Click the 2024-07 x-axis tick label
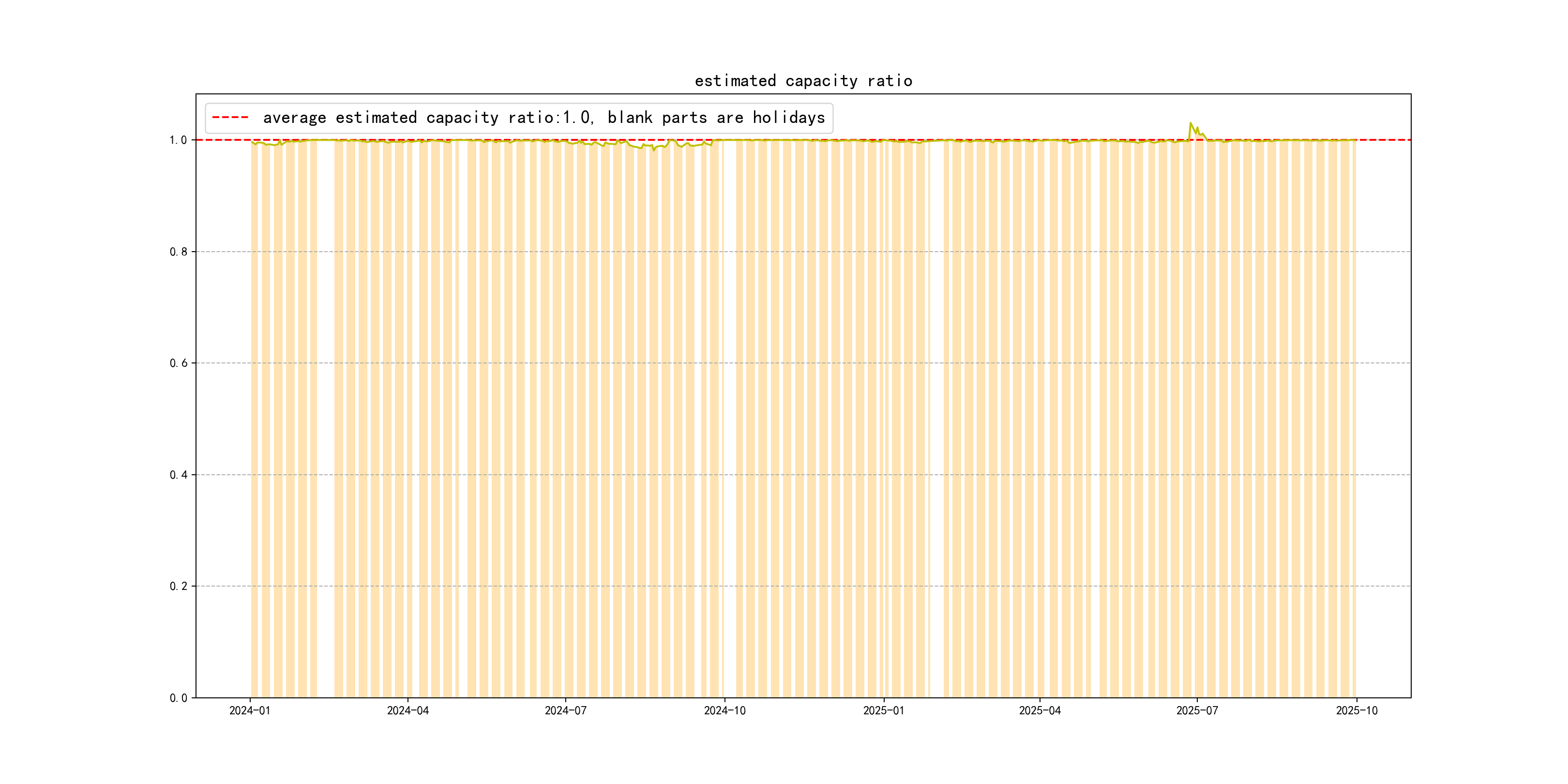The height and width of the screenshot is (784, 1568). tap(565, 710)
